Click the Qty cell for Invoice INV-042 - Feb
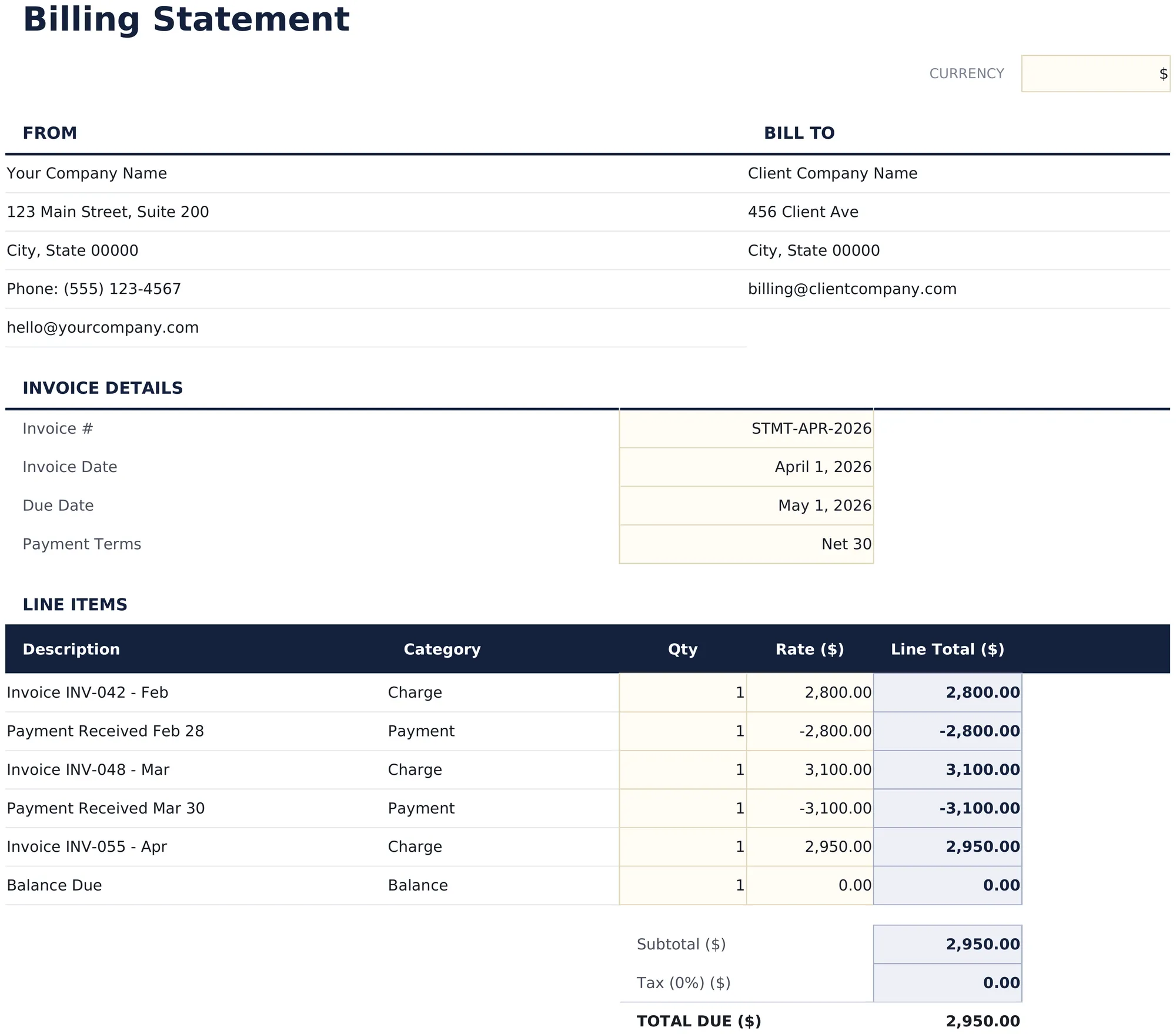The image size is (1176, 1034). coord(683,692)
